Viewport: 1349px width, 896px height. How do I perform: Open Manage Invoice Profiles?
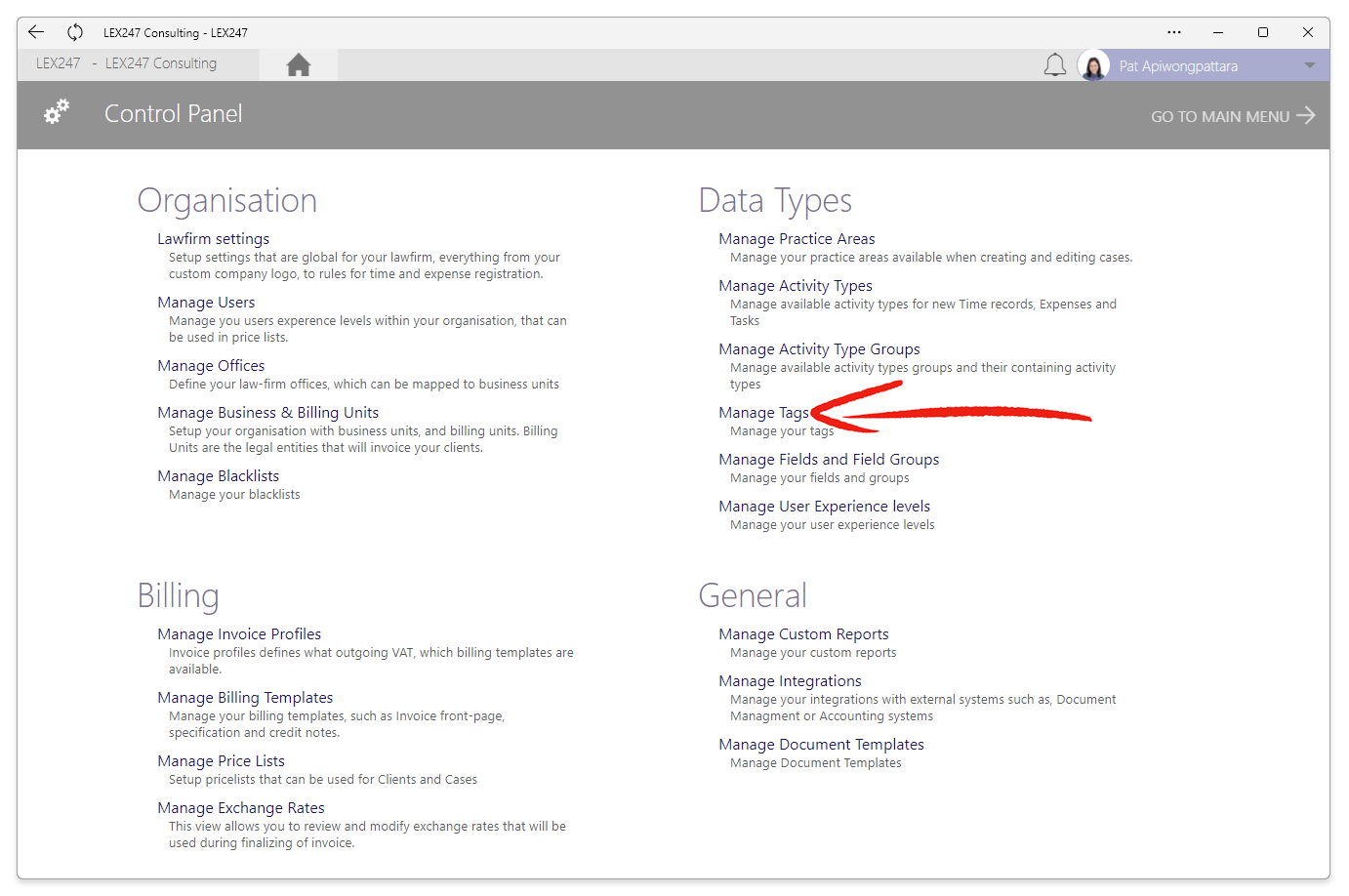(x=239, y=634)
